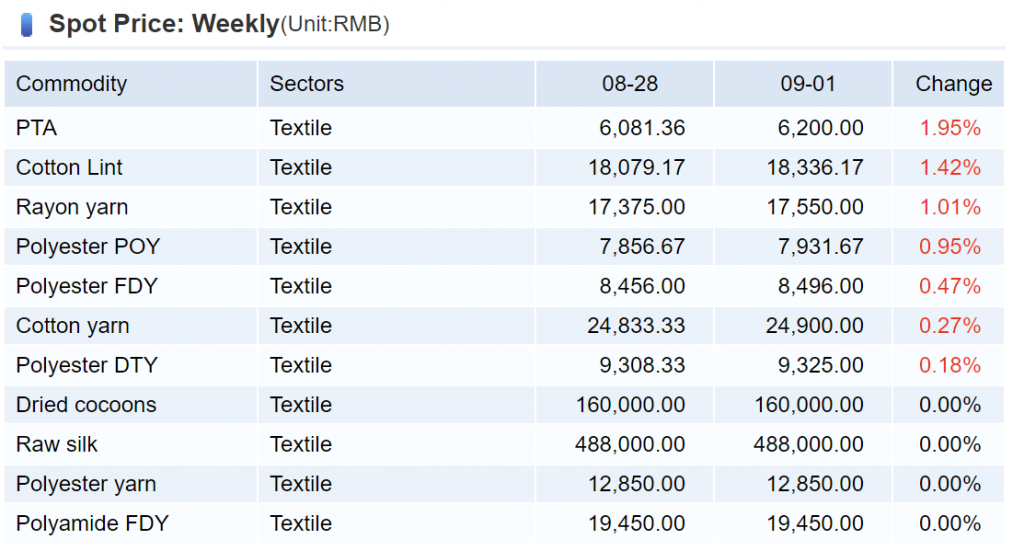Open the Polyester yarn entry
1024x551 pixels.
click(x=86, y=484)
